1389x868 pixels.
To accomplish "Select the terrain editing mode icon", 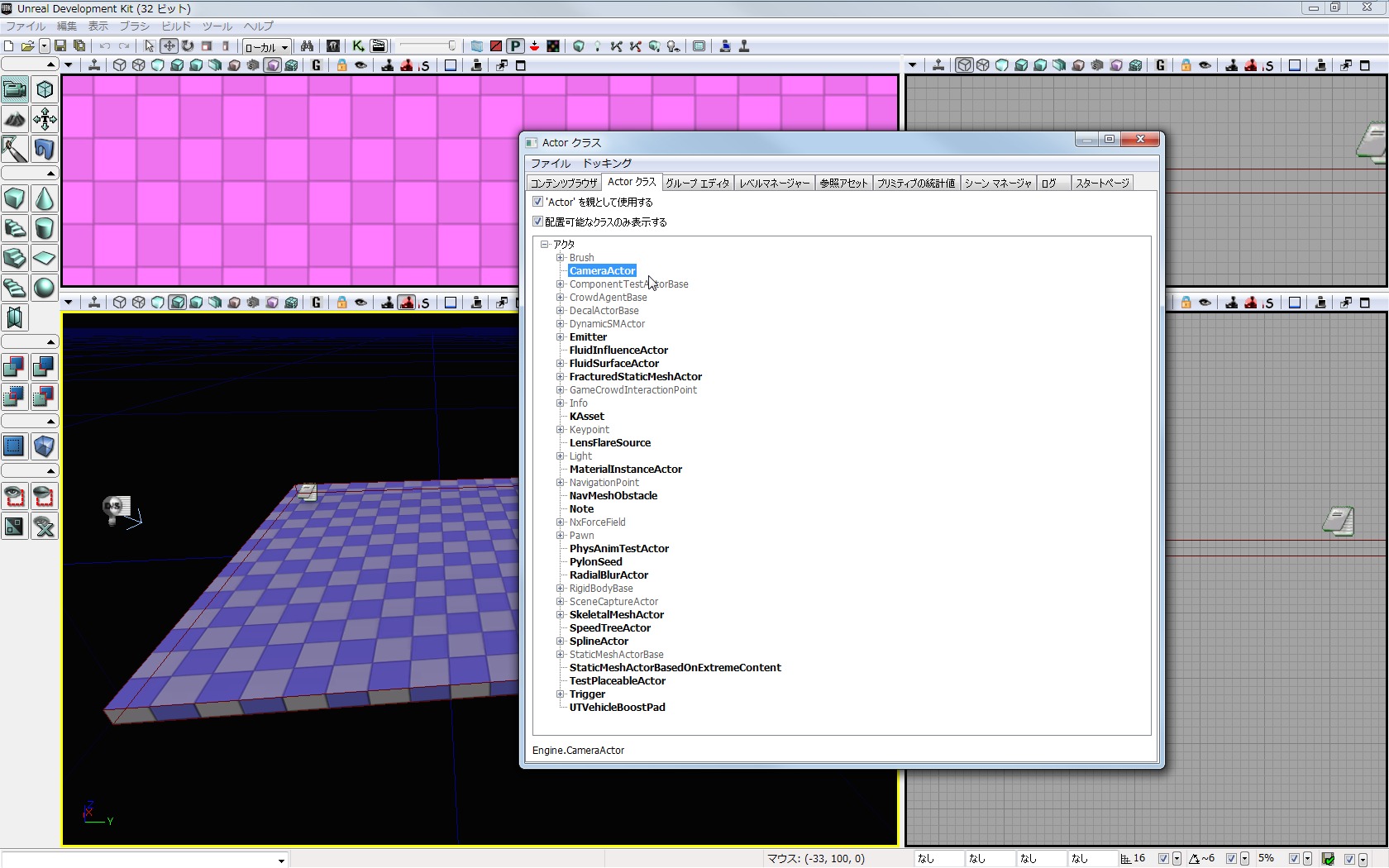I will [x=15, y=119].
